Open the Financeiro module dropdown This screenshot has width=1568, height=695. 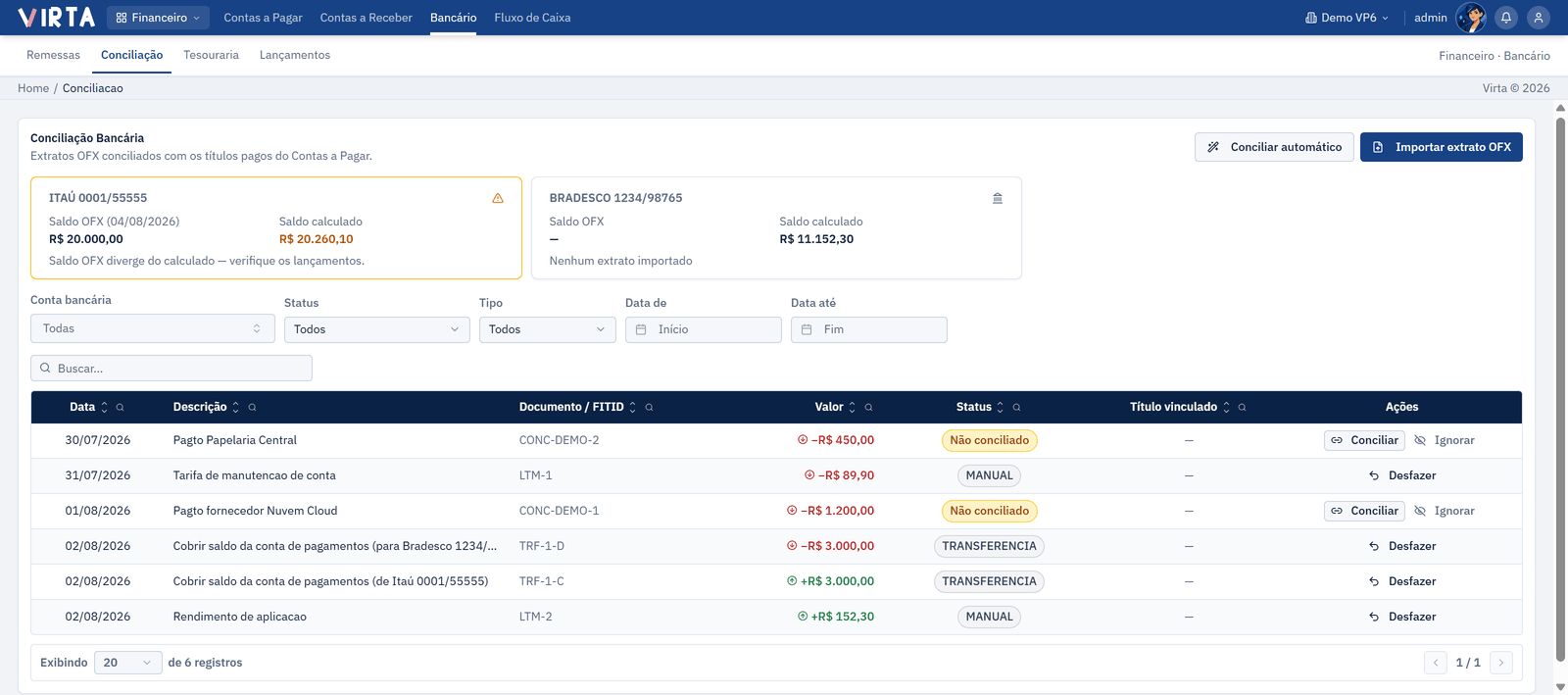tap(158, 18)
